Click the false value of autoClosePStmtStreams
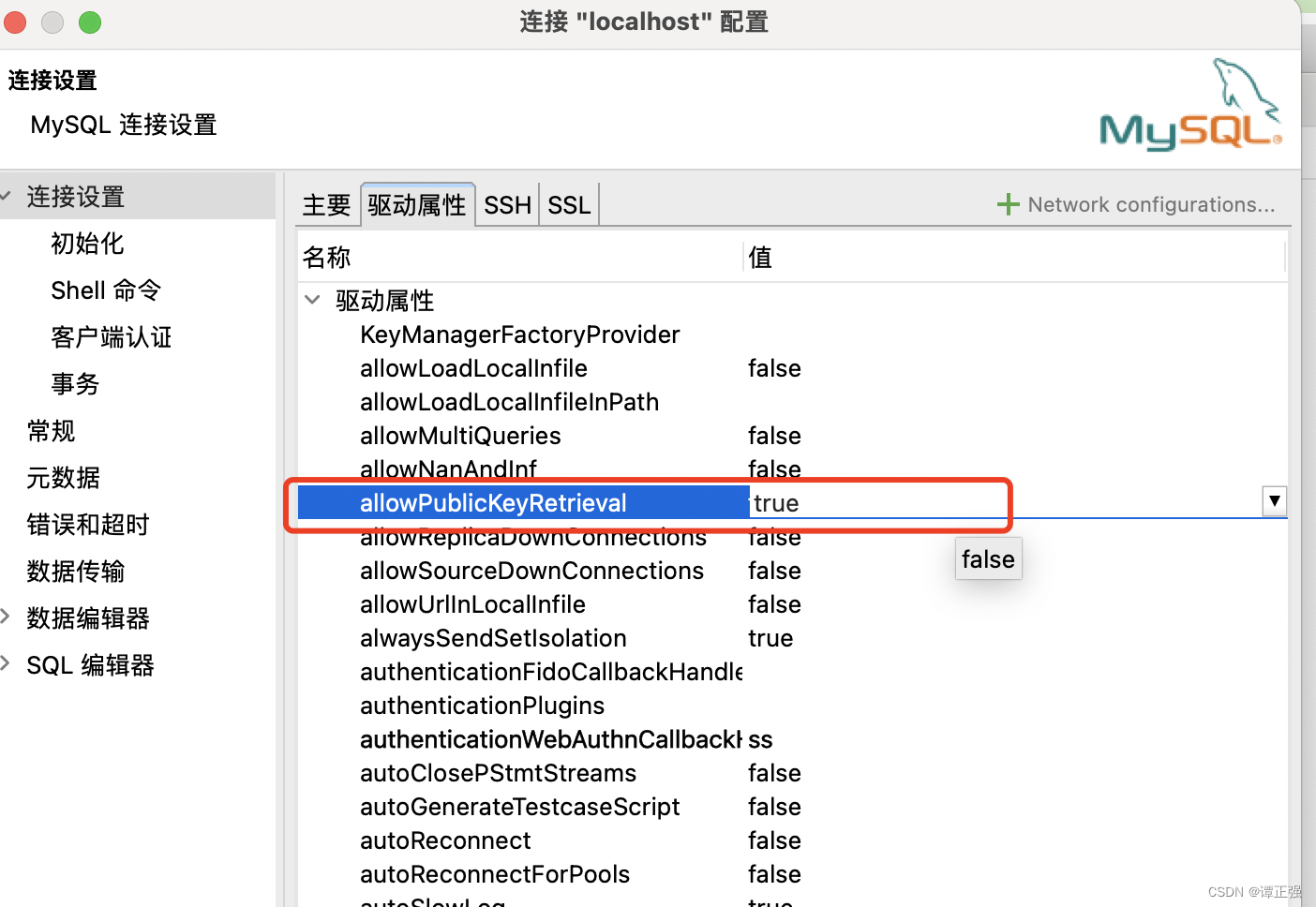1316x907 pixels. coord(774,773)
